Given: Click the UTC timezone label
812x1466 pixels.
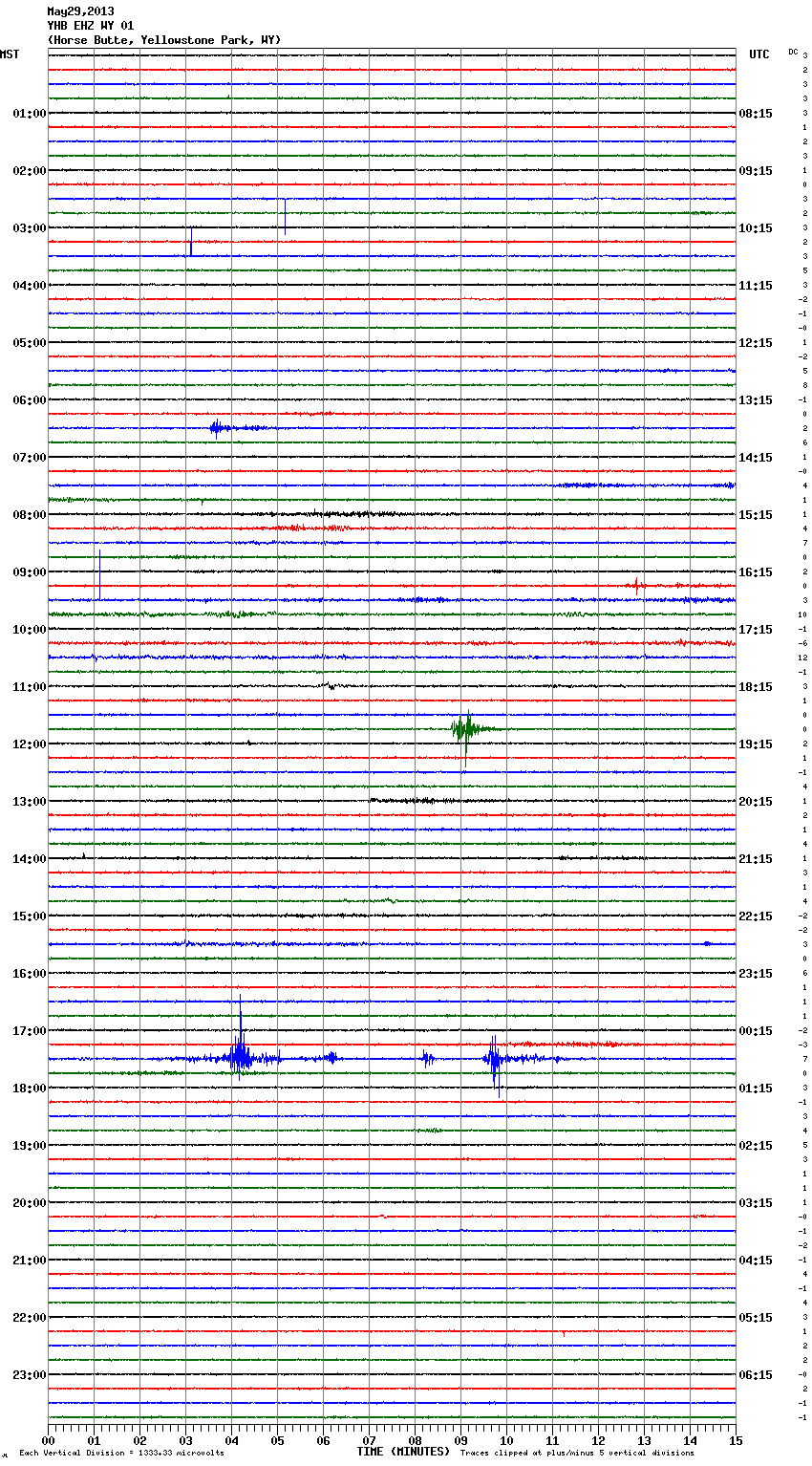Looking at the screenshot, I should 759,54.
